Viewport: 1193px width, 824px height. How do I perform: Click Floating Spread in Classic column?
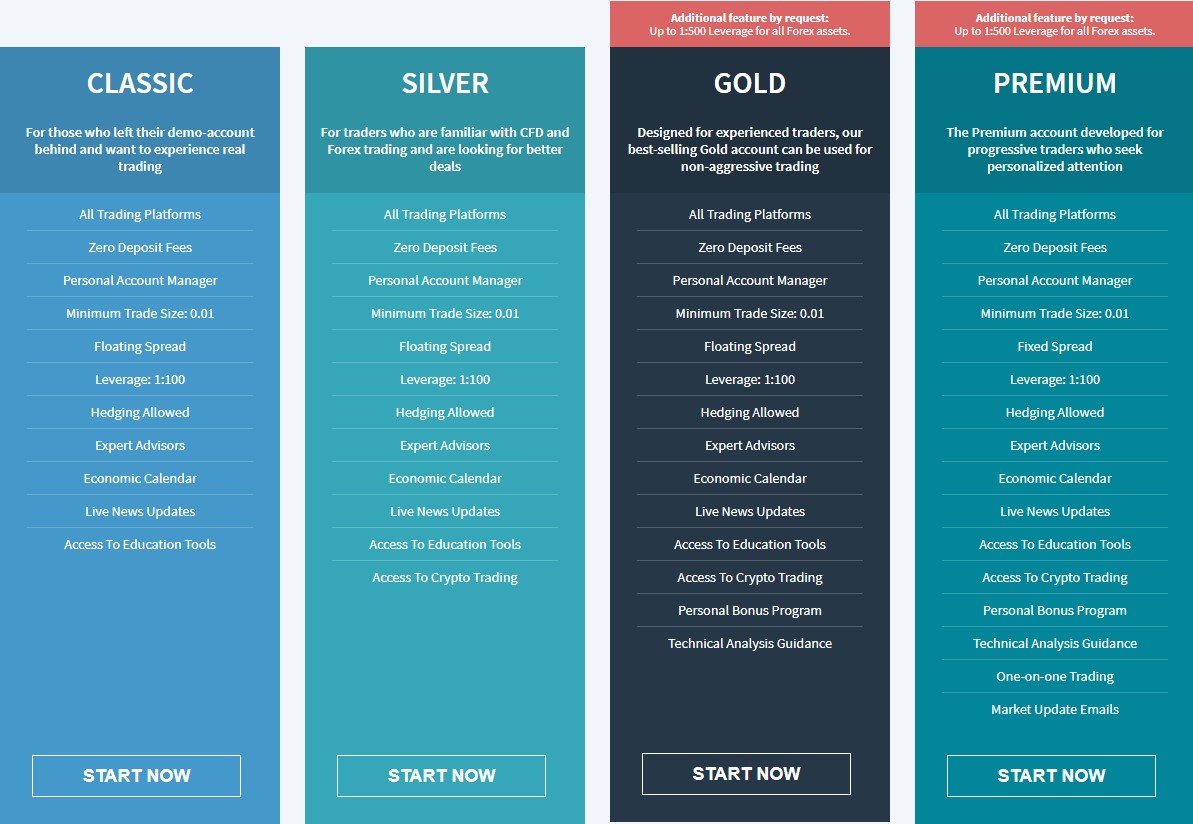tap(140, 346)
